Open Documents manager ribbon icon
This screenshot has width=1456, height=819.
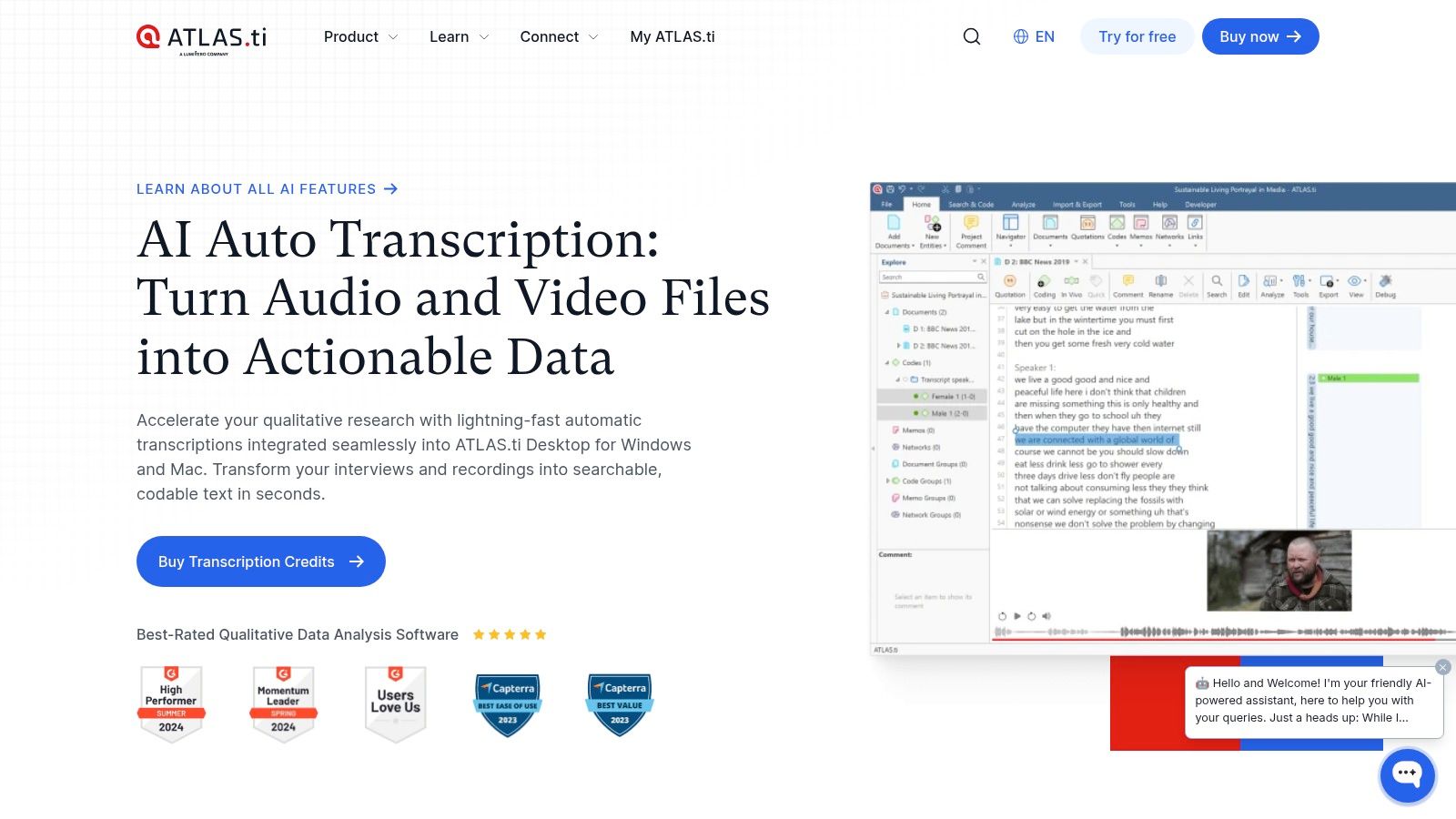[1050, 229]
